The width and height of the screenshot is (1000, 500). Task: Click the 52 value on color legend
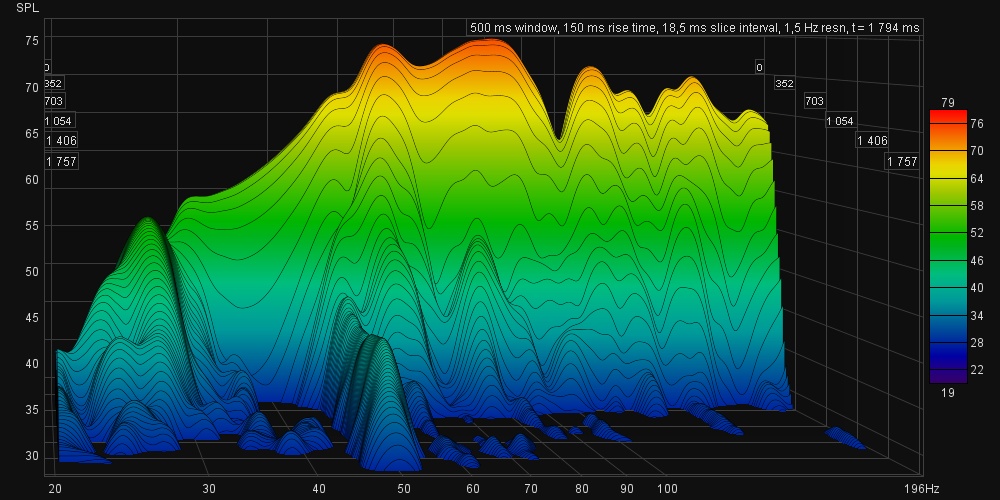click(978, 232)
